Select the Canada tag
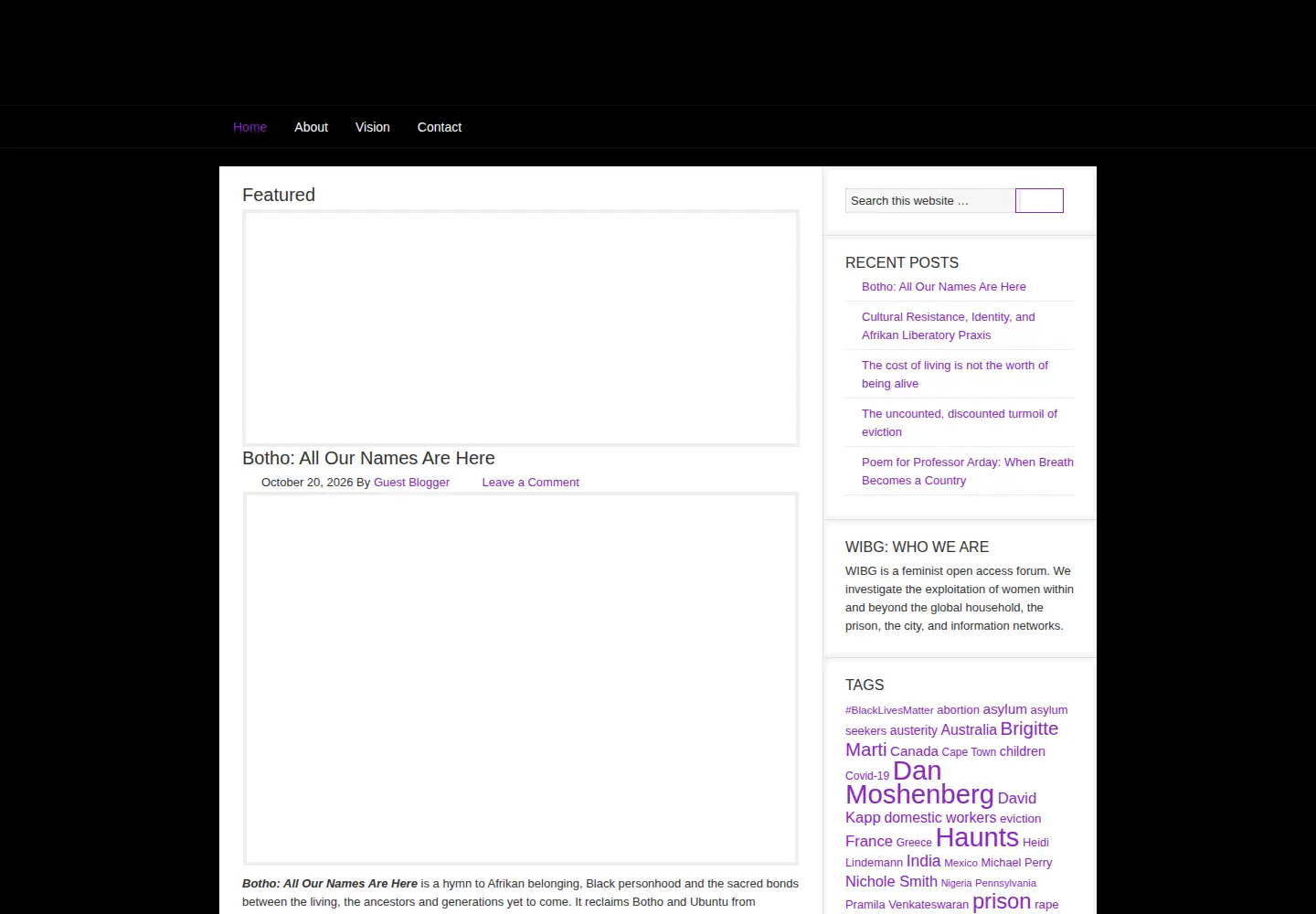Viewport: 1316px width, 914px height. click(914, 751)
